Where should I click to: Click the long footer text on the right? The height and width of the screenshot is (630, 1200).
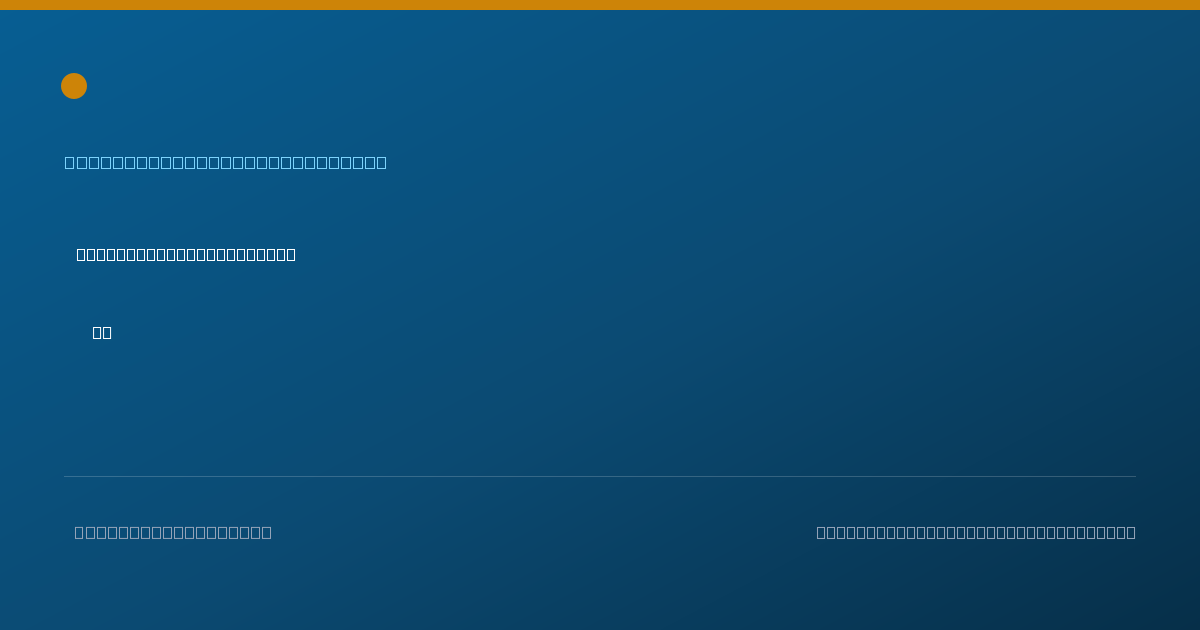click(x=976, y=532)
